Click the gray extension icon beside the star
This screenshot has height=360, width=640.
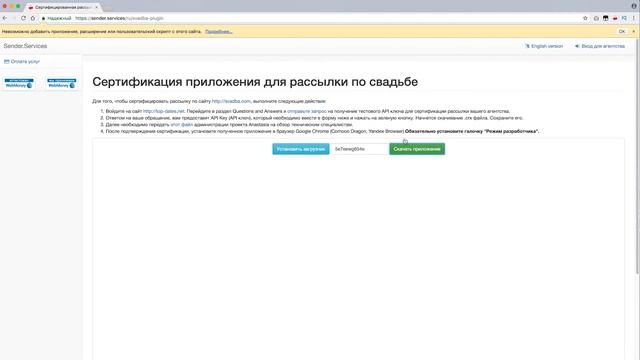596,18
